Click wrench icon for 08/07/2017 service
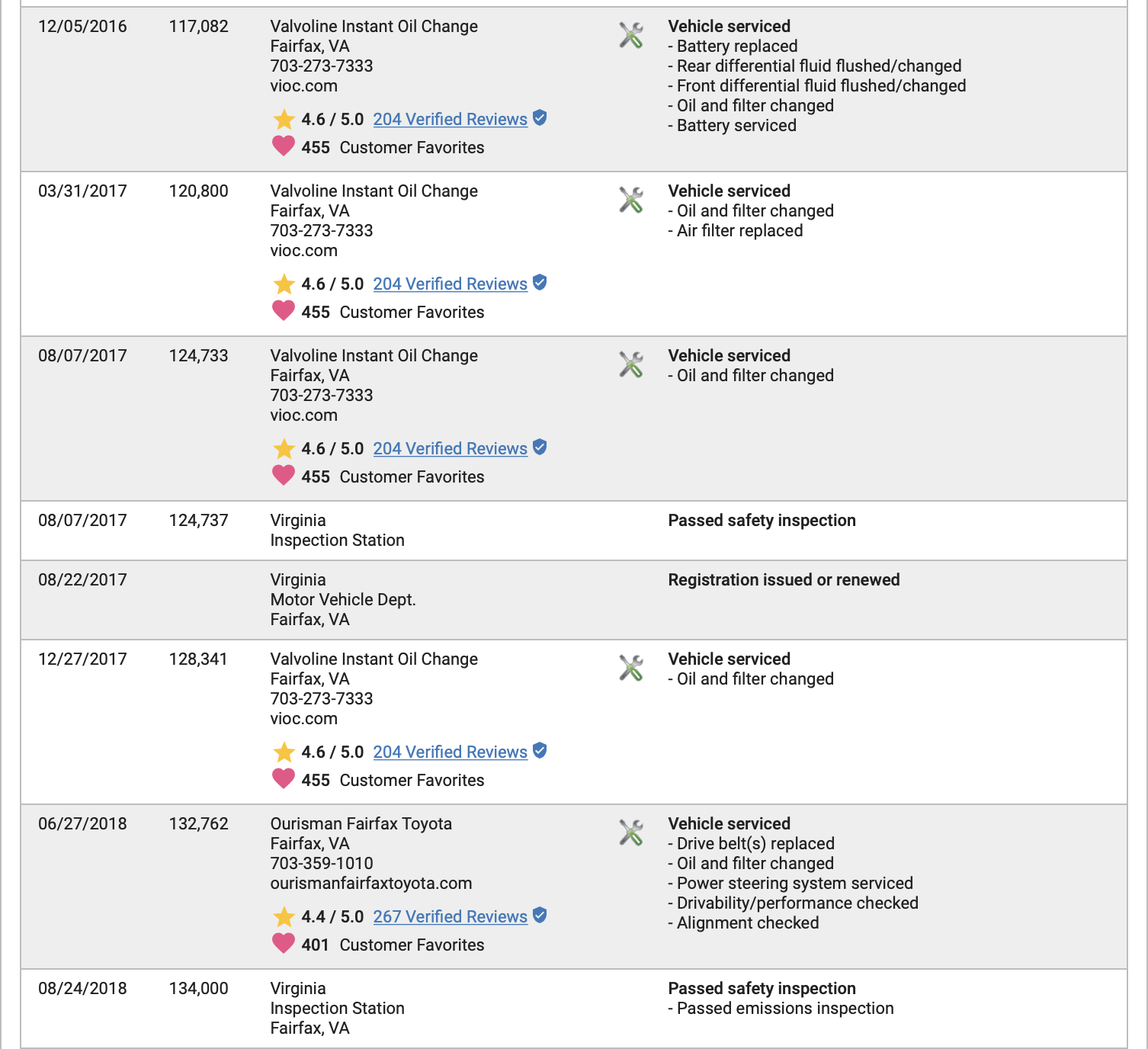Screen dimensions: 1148x1049 pyautogui.click(x=631, y=365)
